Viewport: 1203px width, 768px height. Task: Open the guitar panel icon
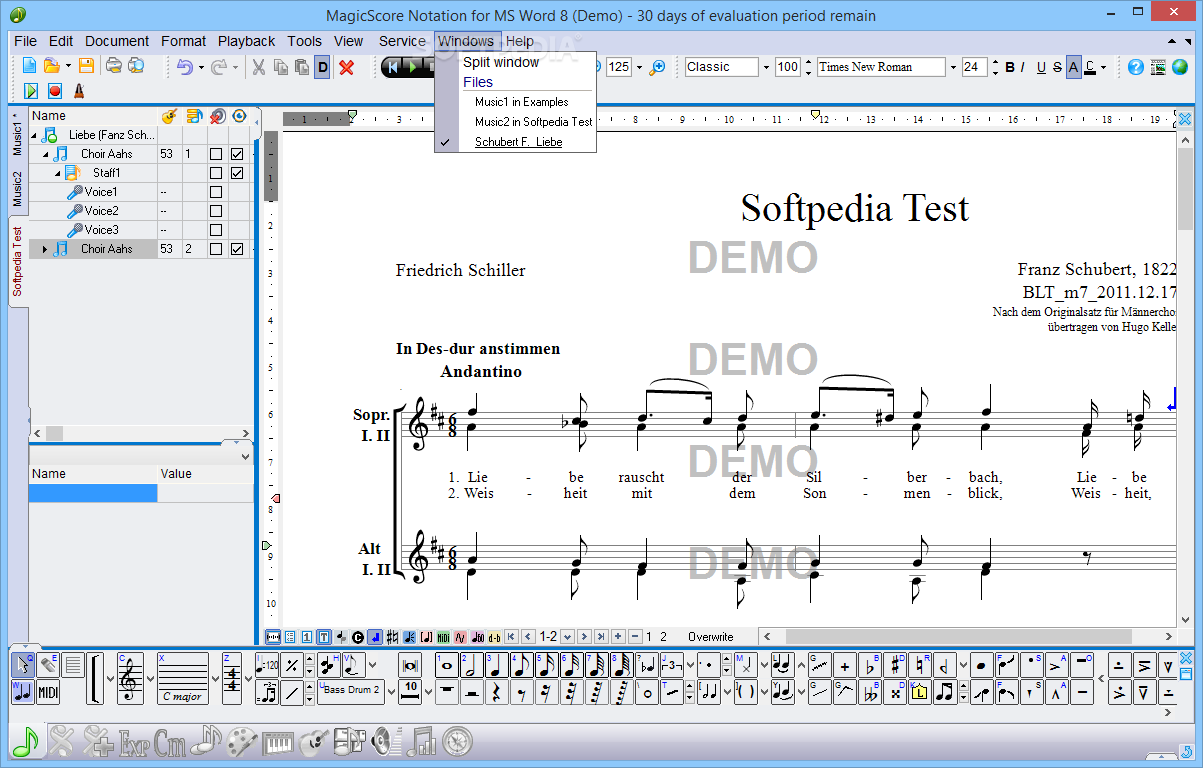coord(313,741)
